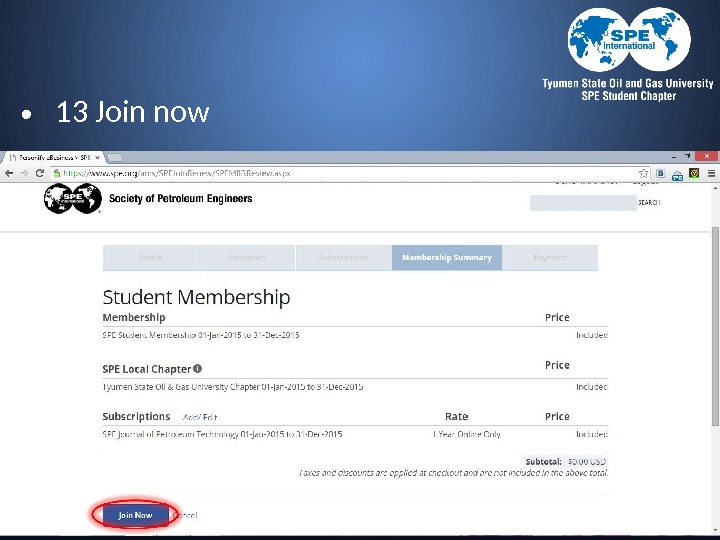This screenshot has width=720, height=540.
Task: Click Included price in the Membership row
Action: (x=592, y=335)
